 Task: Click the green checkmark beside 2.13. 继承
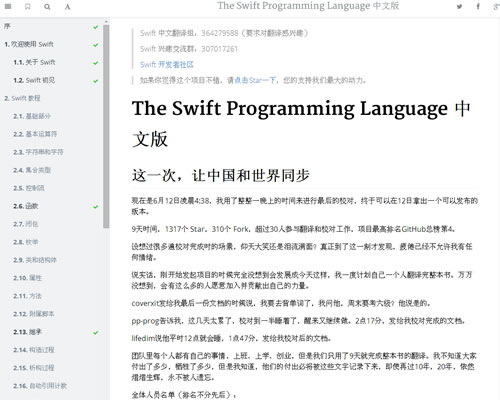(96, 332)
